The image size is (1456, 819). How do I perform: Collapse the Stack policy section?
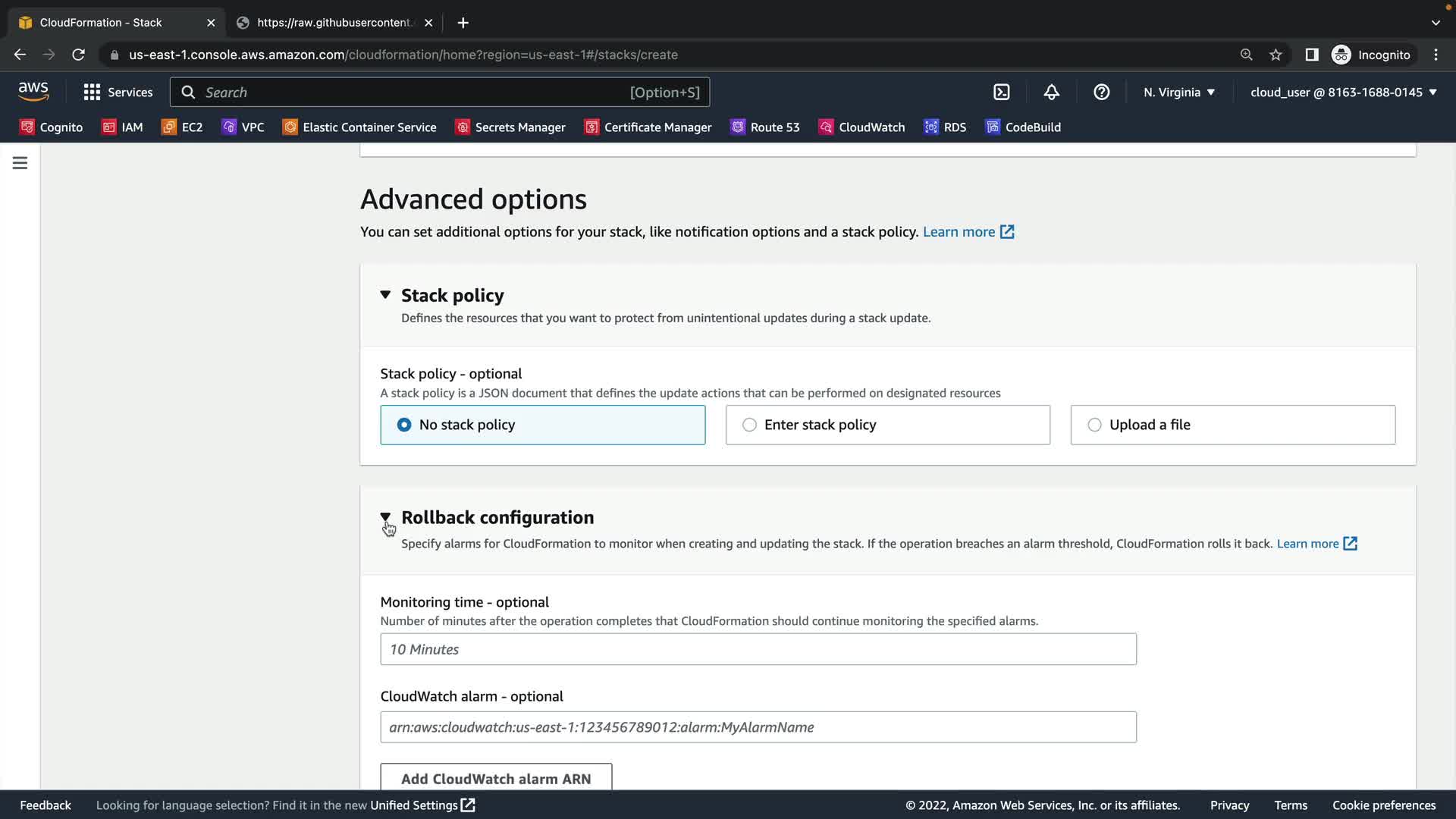[x=385, y=295]
